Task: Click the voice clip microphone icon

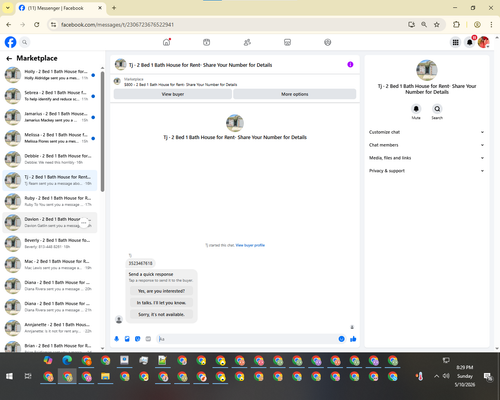Action: pyautogui.click(x=117, y=339)
